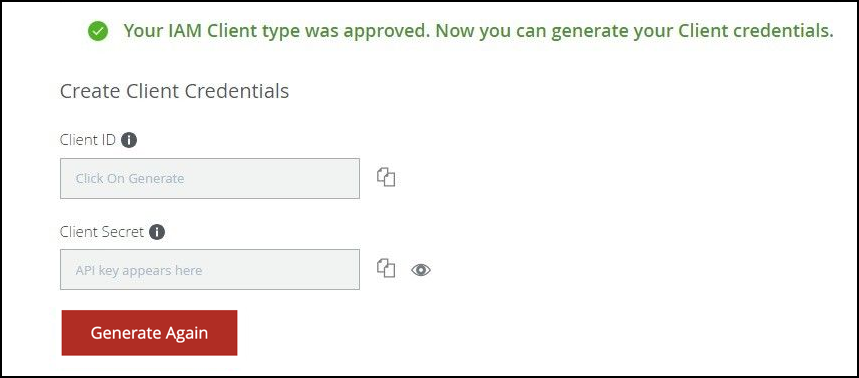
Task: Click the red Generate Again button
Action: tap(150, 333)
